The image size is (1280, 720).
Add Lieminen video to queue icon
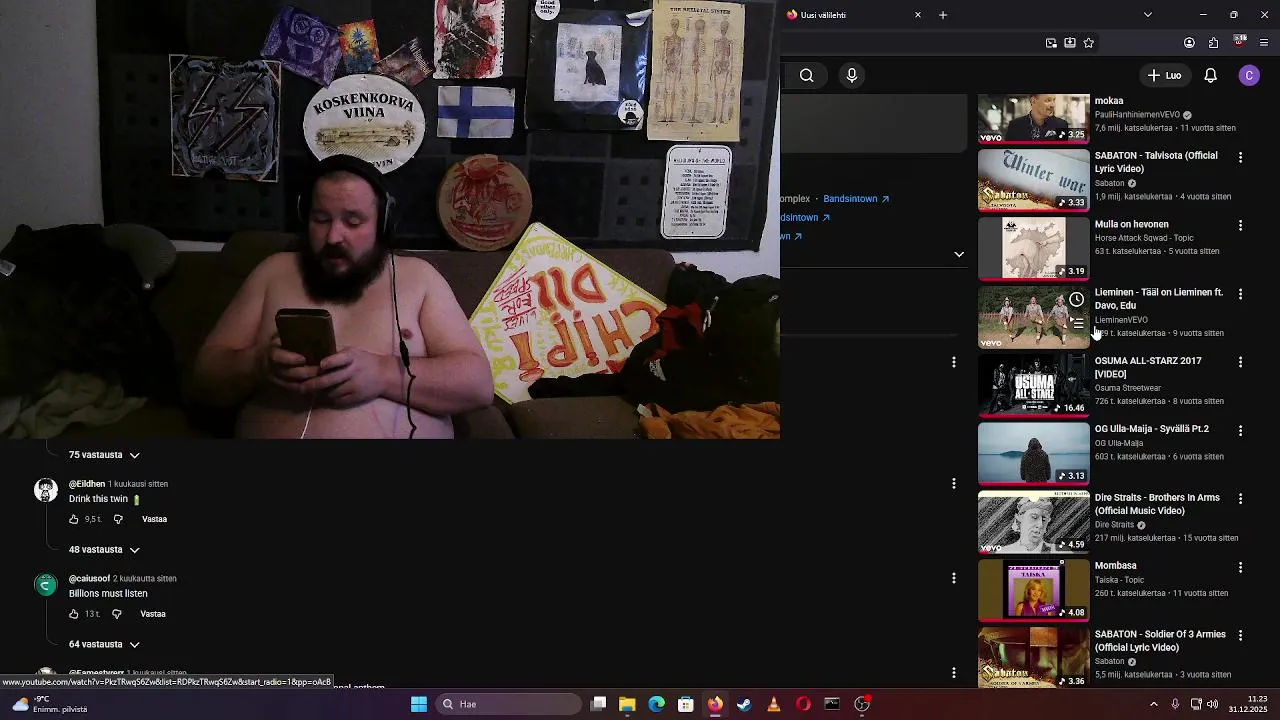(1076, 323)
